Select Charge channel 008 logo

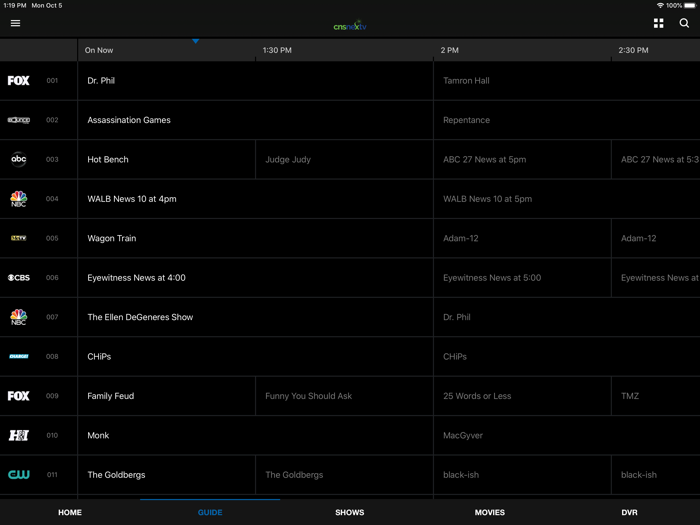pyautogui.click(x=19, y=356)
